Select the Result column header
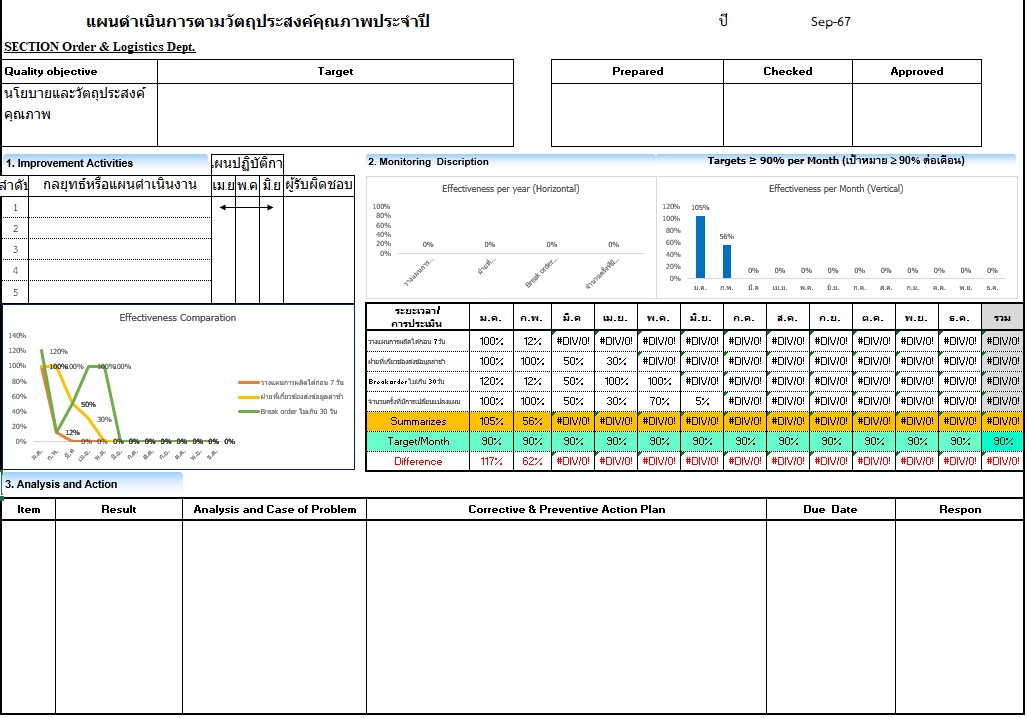The image size is (1027, 718). click(119, 509)
